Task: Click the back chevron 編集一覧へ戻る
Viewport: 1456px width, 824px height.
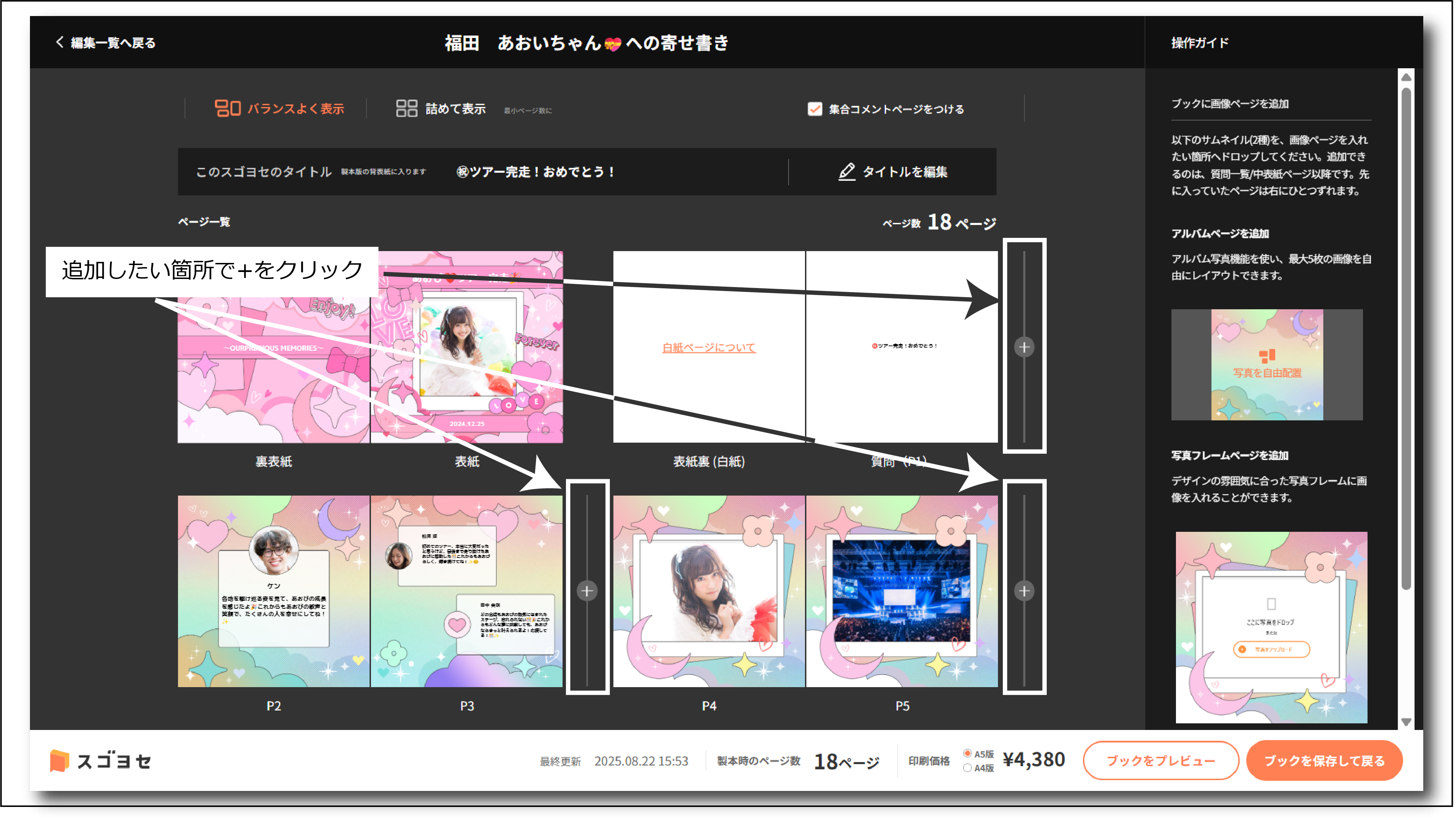Action: 60,42
